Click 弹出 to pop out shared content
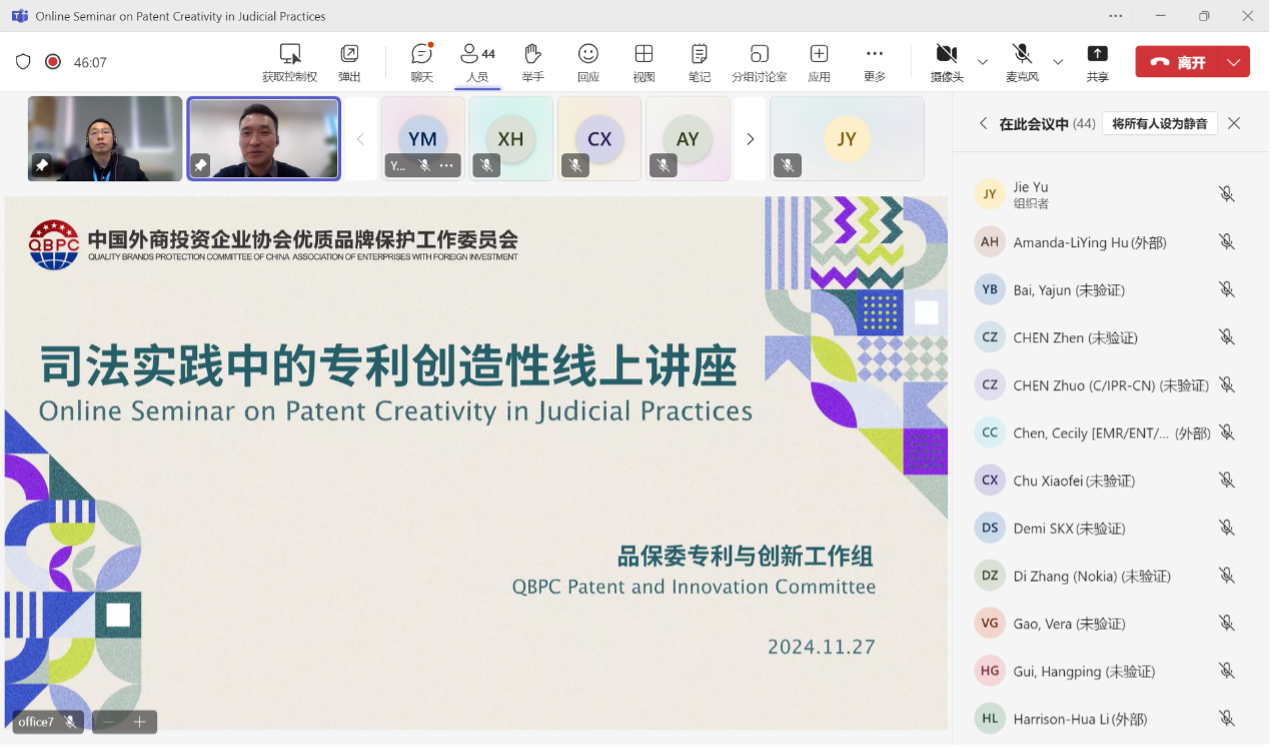 pos(349,62)
